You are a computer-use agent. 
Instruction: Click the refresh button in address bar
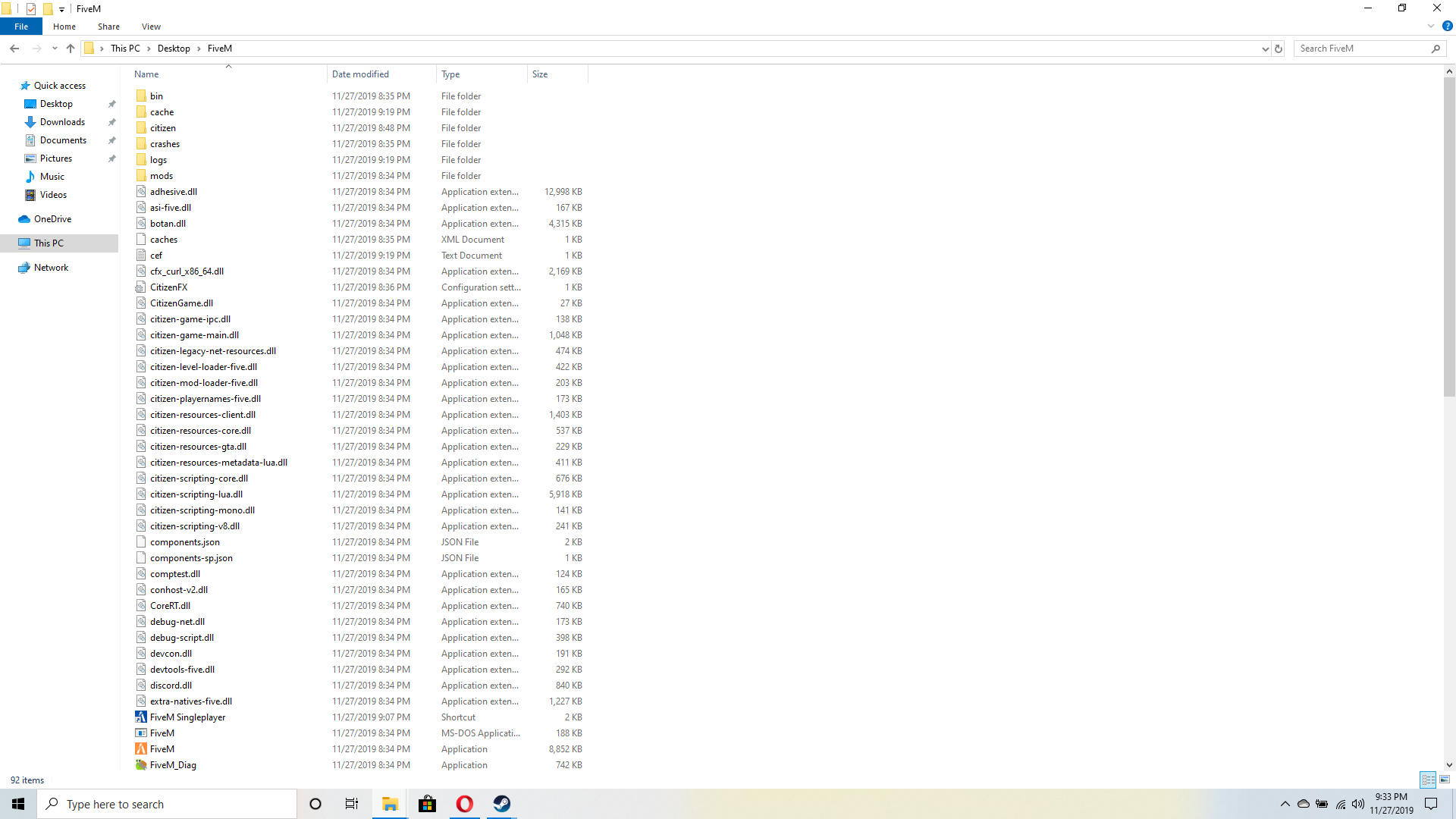(1279, 49)
